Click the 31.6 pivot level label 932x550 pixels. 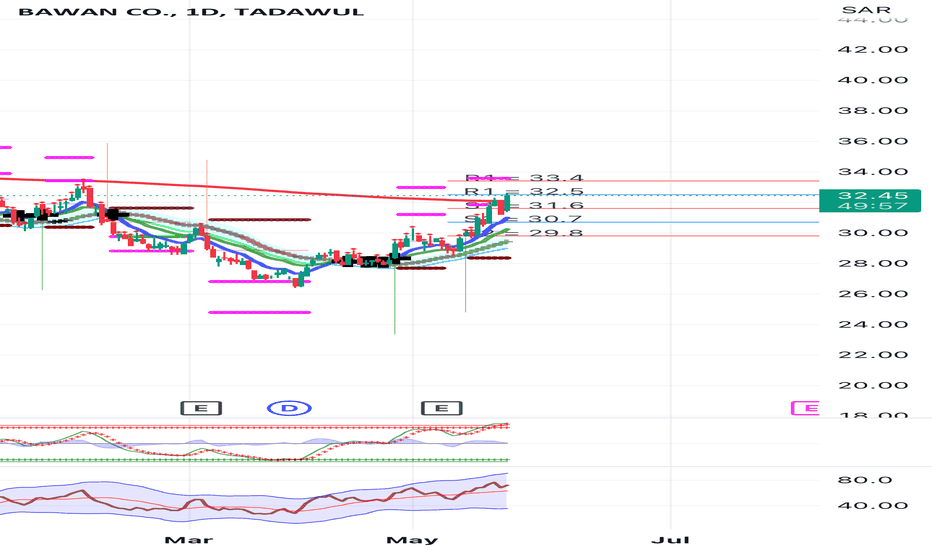tap(524, 206)
